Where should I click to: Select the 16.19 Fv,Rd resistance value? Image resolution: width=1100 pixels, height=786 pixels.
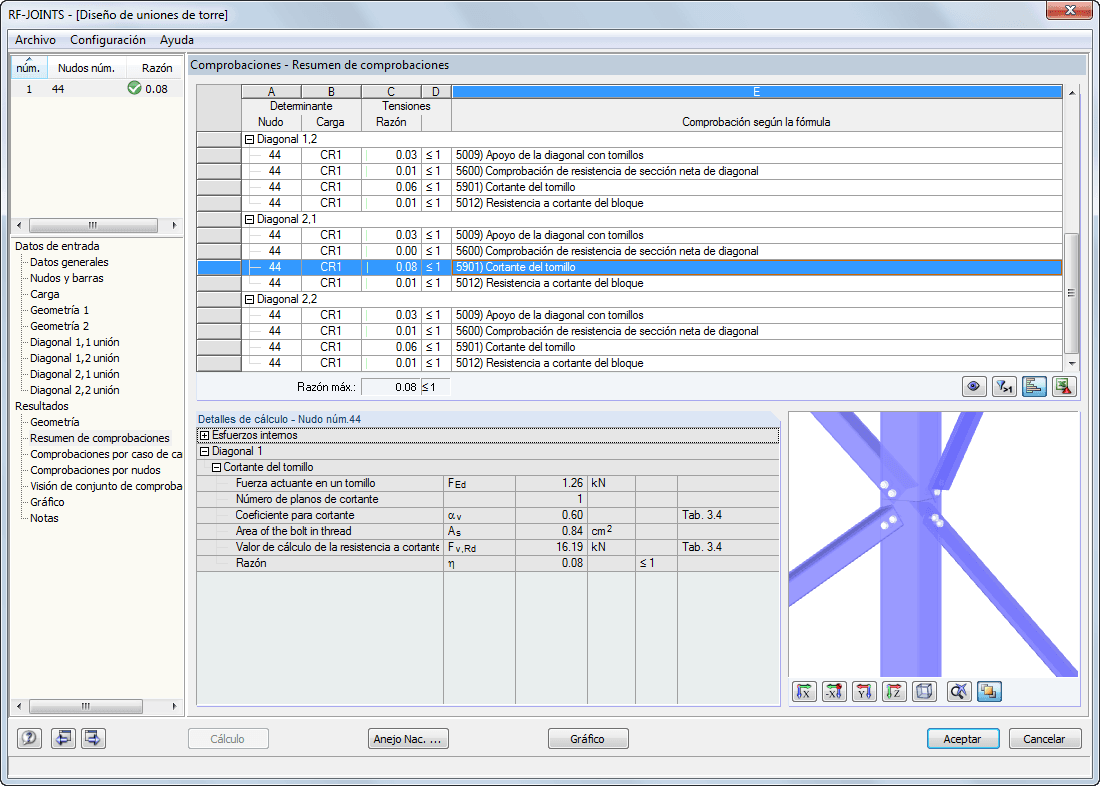551,547
